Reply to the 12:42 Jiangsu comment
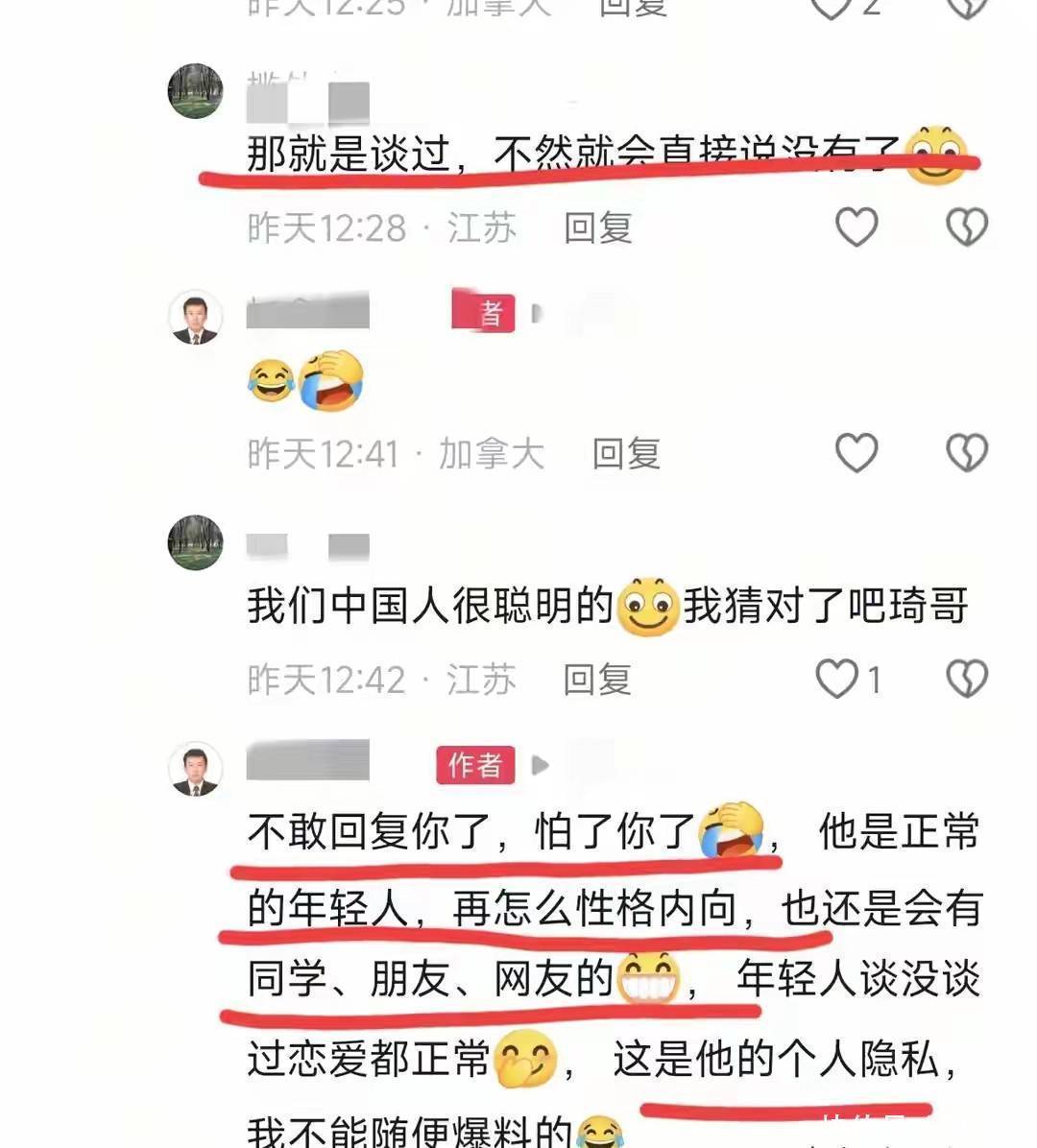The width and height of the screenshot is (1037, 1148). pos(597,680)
